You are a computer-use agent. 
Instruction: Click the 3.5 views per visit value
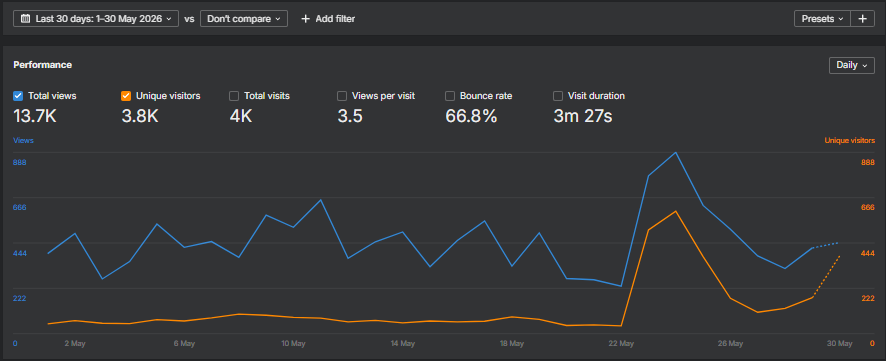[350, 116]
